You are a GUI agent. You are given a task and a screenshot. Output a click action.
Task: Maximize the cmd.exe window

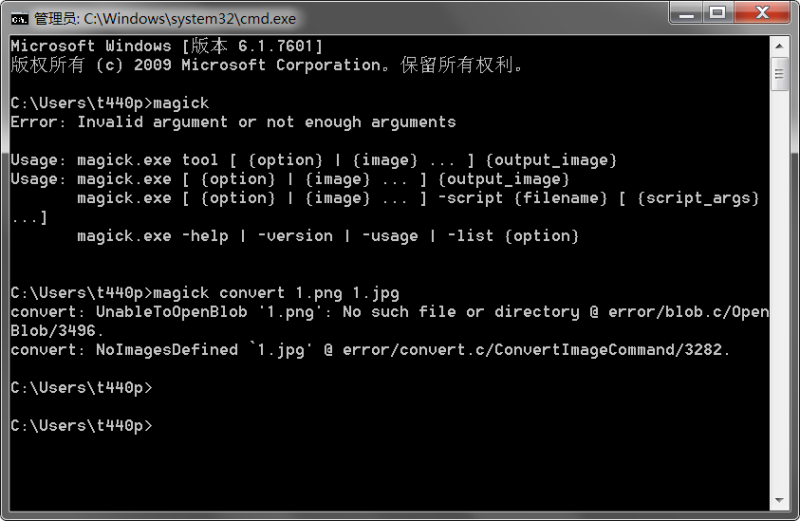(x=718, y=12)
